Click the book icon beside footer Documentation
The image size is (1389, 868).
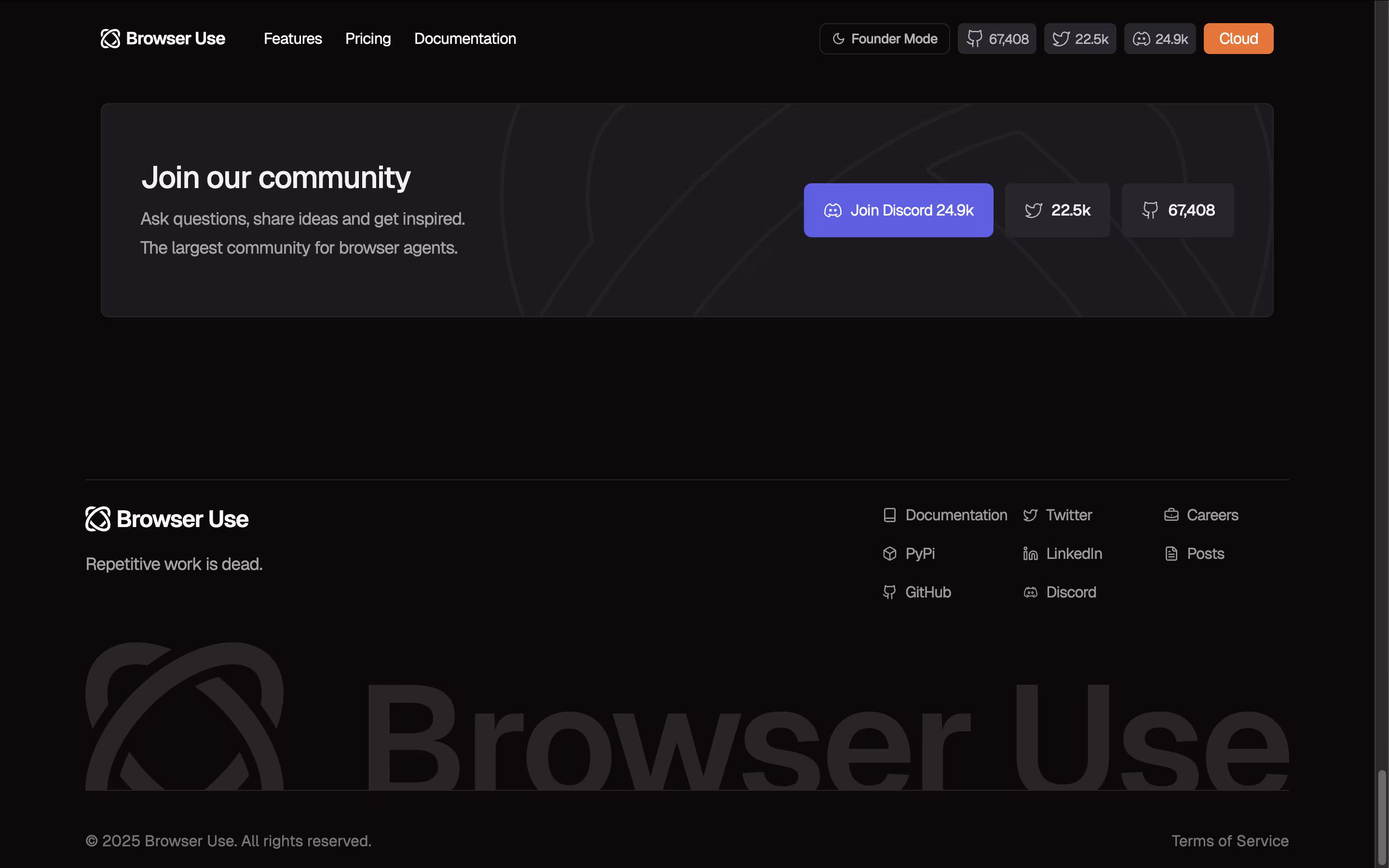890,515
